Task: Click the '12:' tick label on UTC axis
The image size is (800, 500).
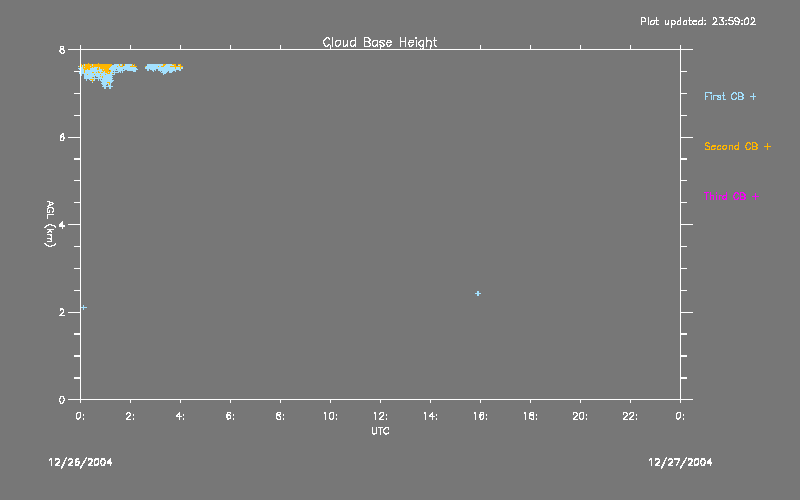Action: coord(380,416)
